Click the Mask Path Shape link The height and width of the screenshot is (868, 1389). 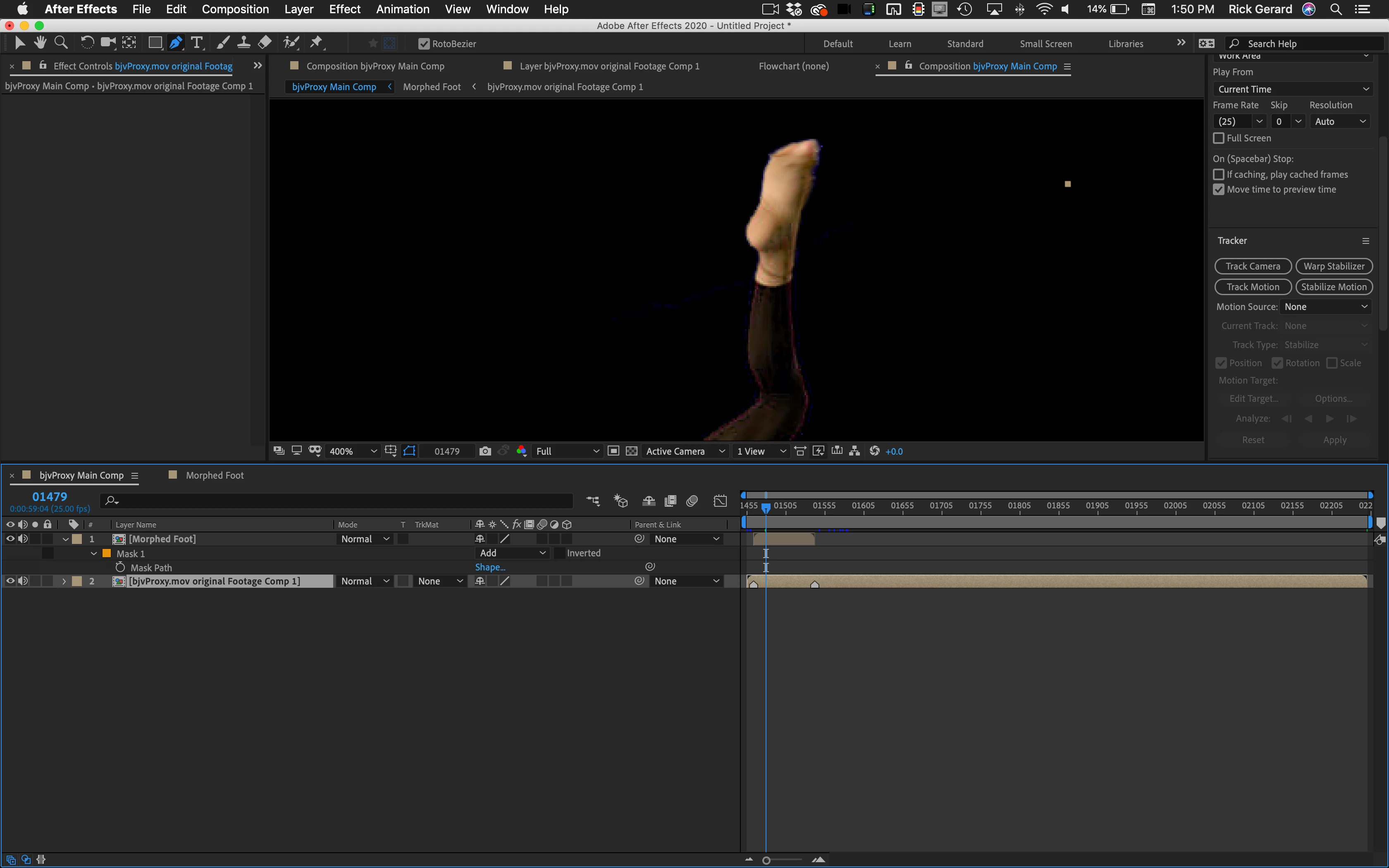point(489,567)
